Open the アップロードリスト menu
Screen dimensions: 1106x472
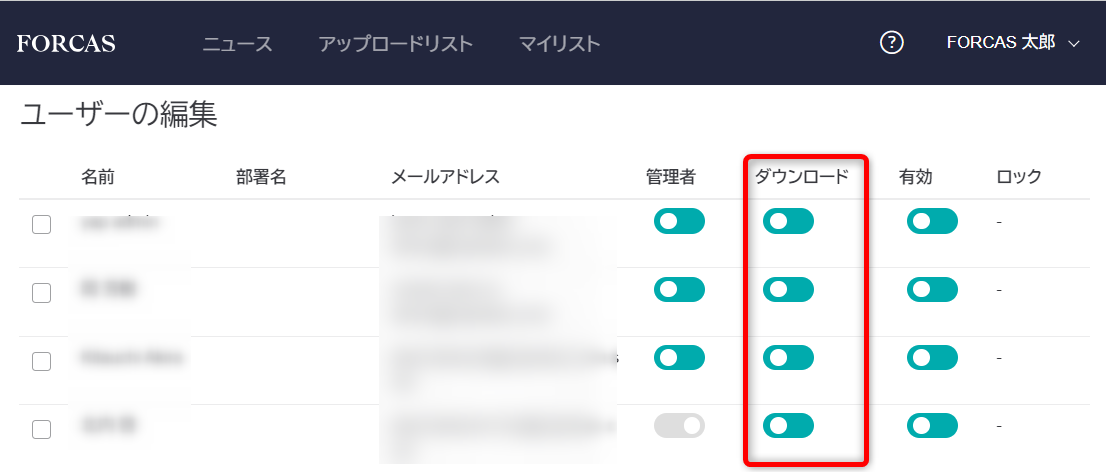click(x=395, y=44)
